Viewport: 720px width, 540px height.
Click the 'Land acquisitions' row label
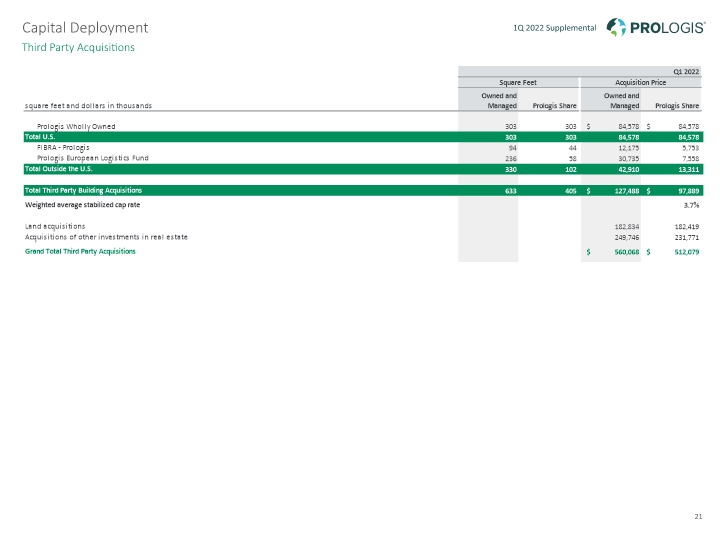(x=55, y=226)
